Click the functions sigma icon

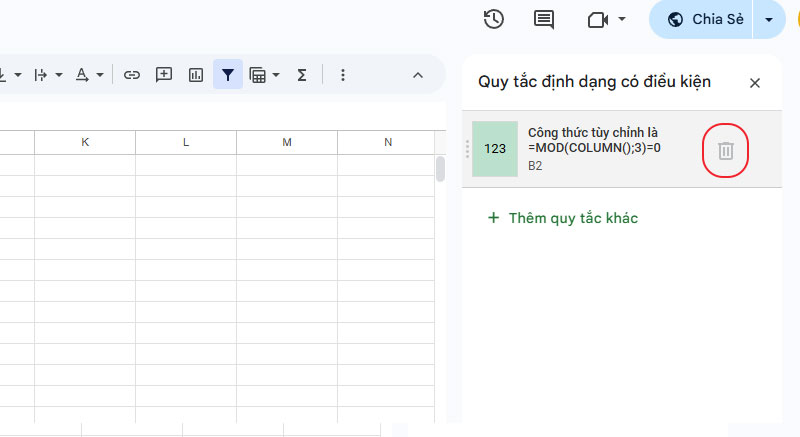click(301, 74)
